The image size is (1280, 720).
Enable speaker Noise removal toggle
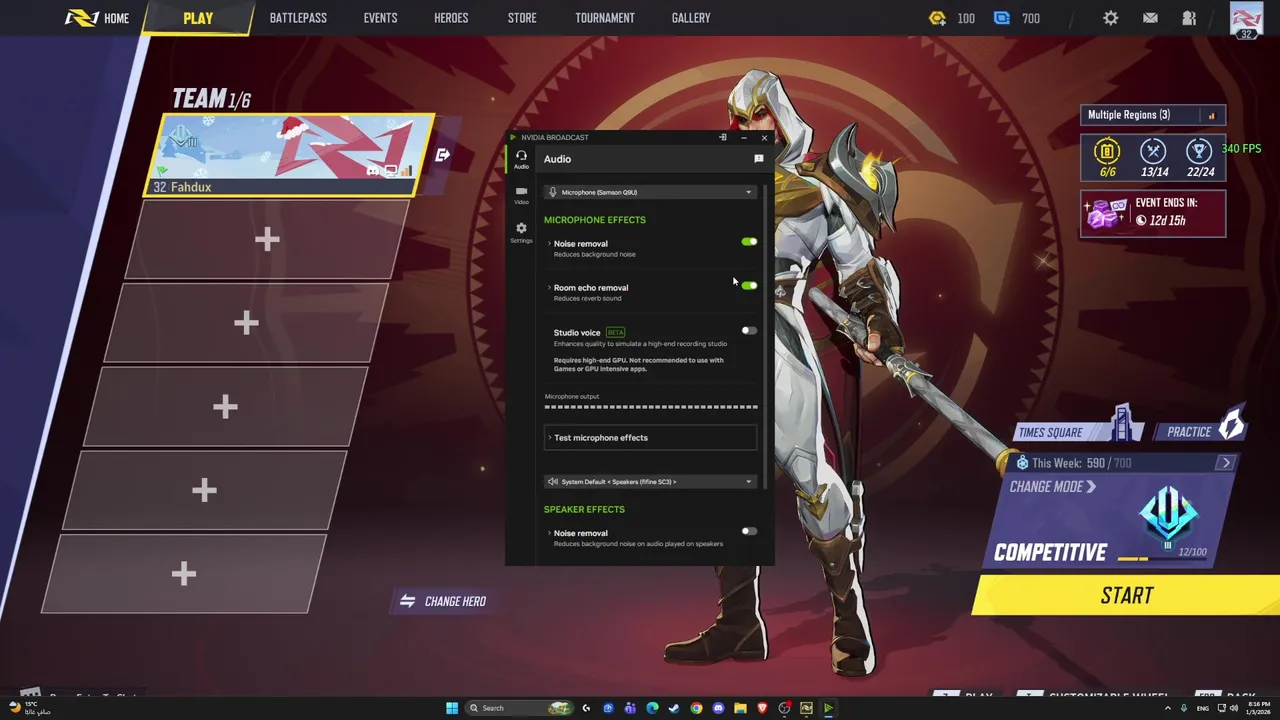tap(749, 531)
